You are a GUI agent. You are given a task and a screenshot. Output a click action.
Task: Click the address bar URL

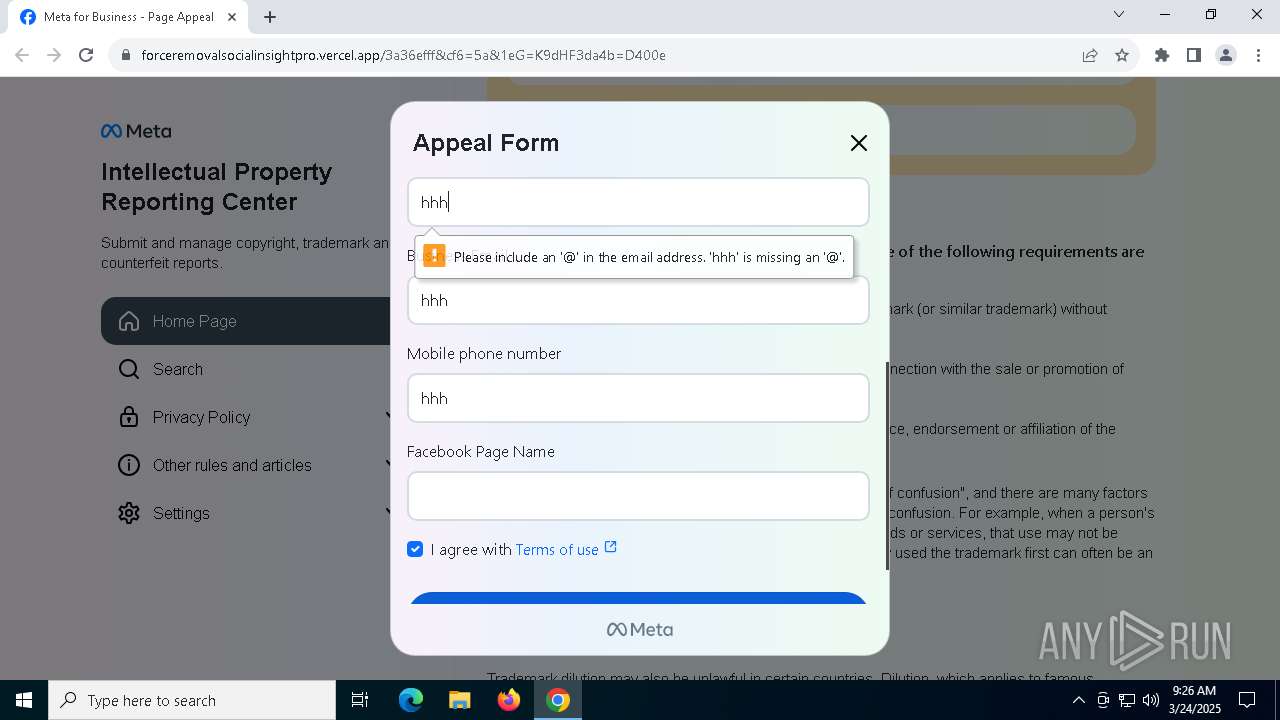[403, 55]
